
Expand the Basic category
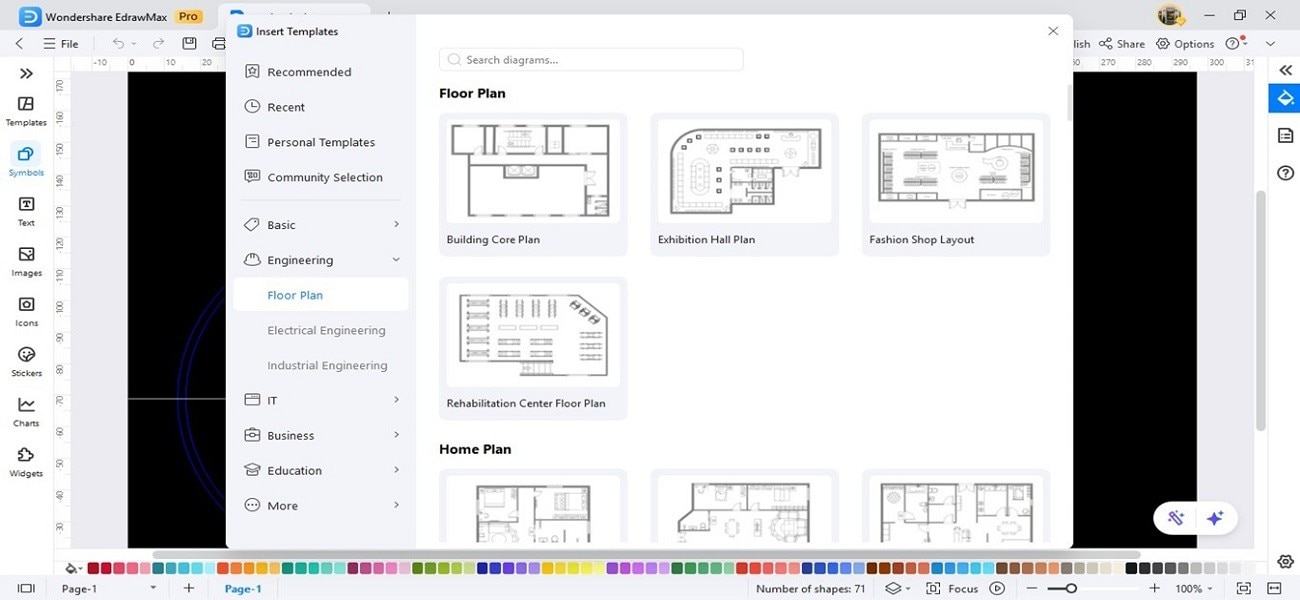click(321, 225)
